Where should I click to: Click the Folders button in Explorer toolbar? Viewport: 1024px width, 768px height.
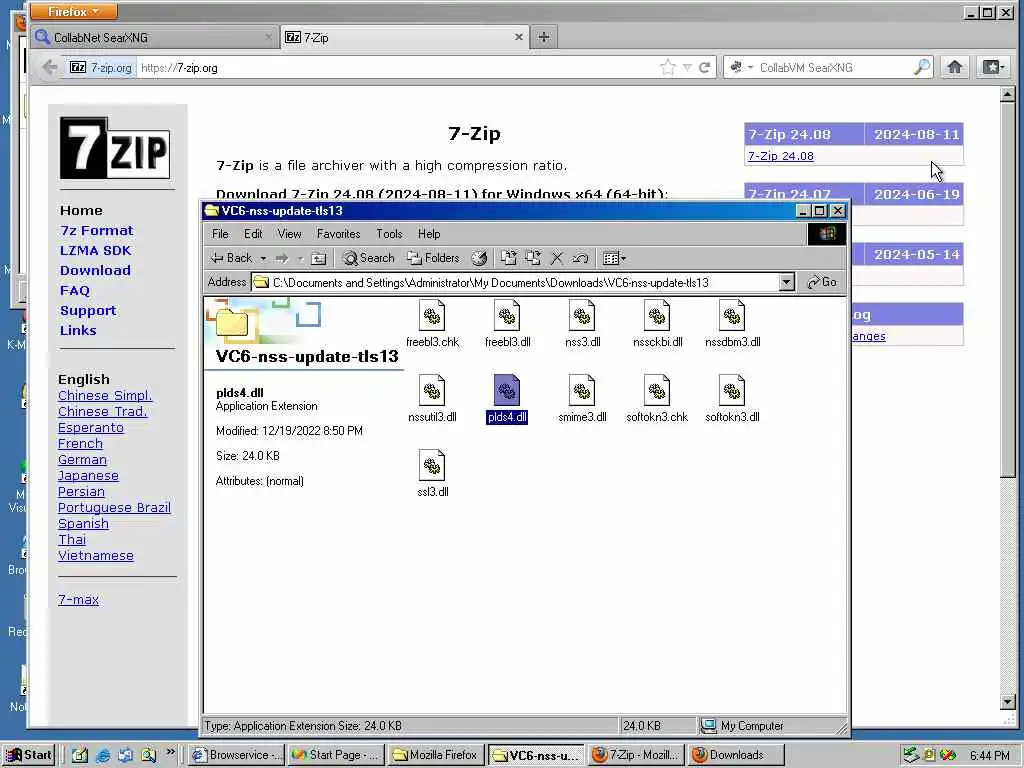tap(433, 259)
